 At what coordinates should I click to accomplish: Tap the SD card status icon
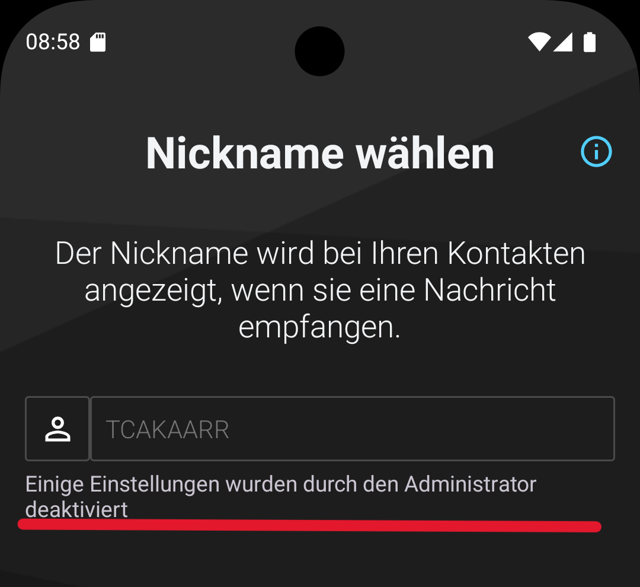point(98,42)
